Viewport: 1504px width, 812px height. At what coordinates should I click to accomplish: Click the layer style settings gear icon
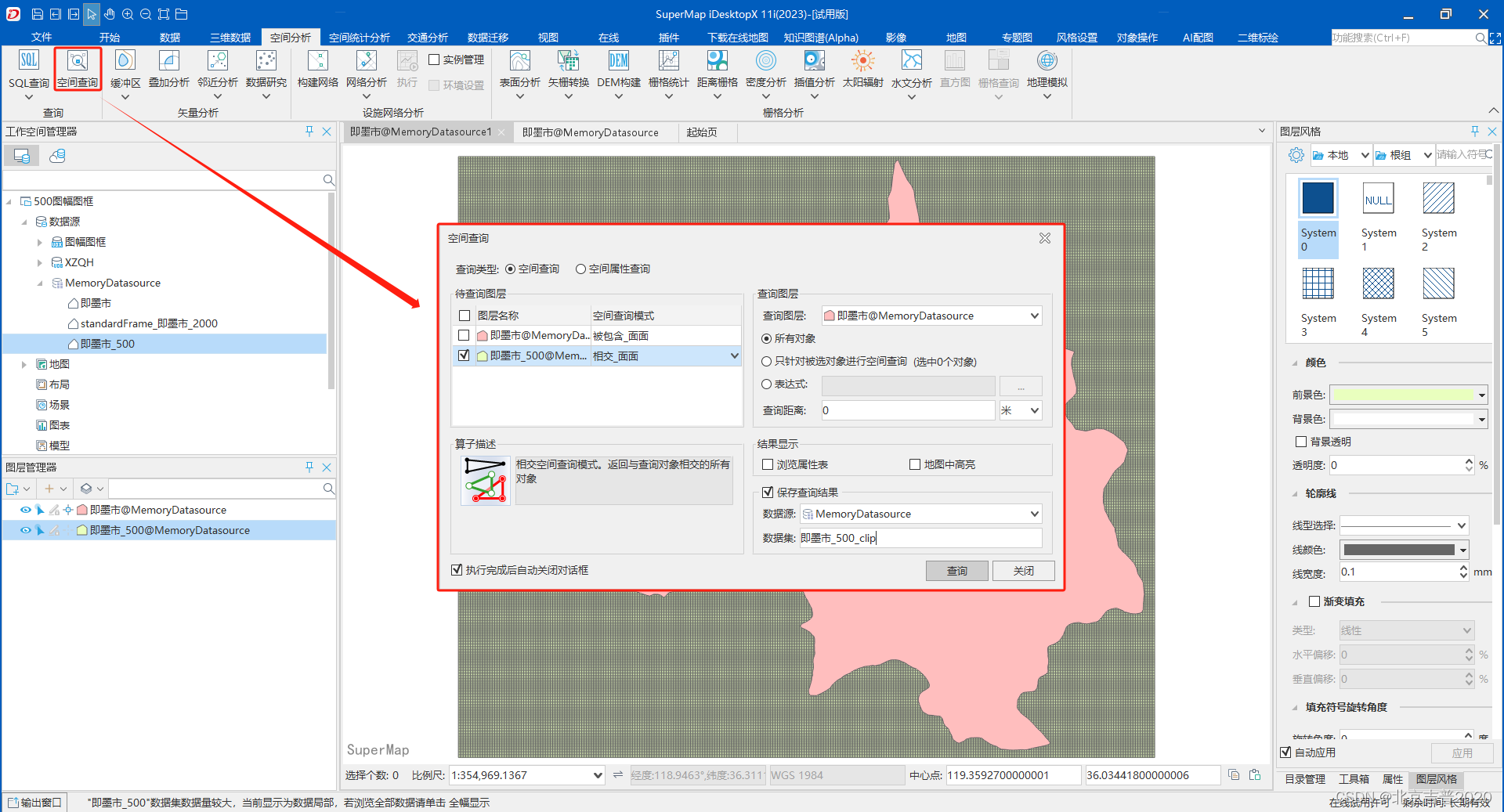click(1296, 155)
